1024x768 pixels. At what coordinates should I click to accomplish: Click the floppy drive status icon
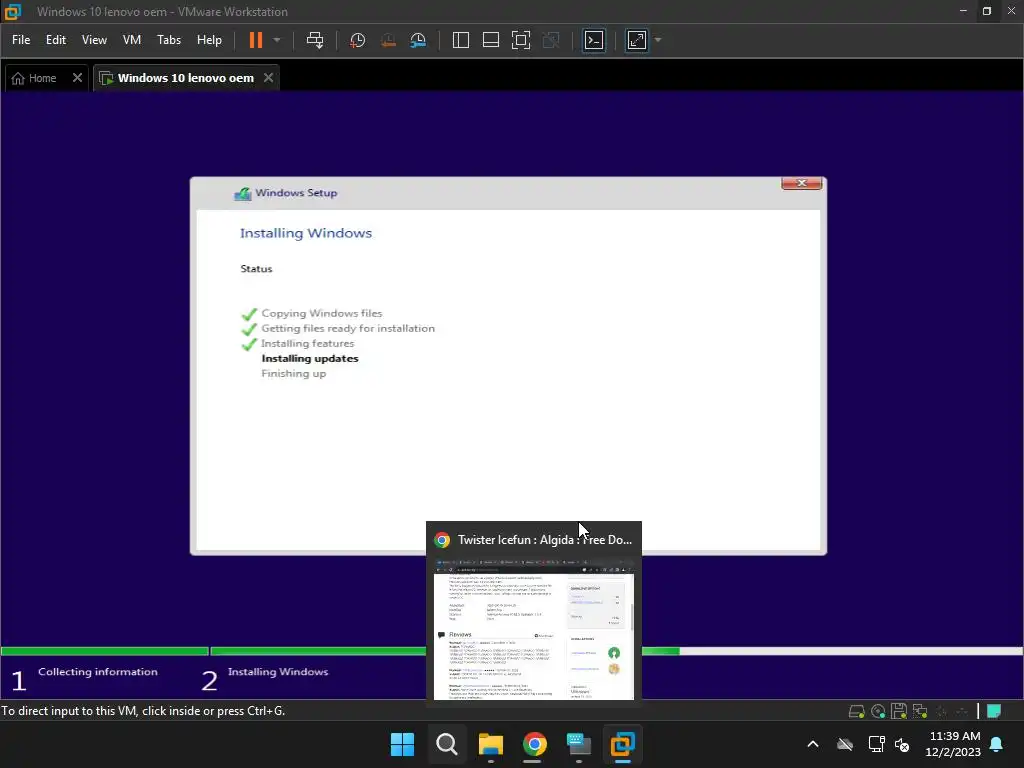tap(899, 711)
